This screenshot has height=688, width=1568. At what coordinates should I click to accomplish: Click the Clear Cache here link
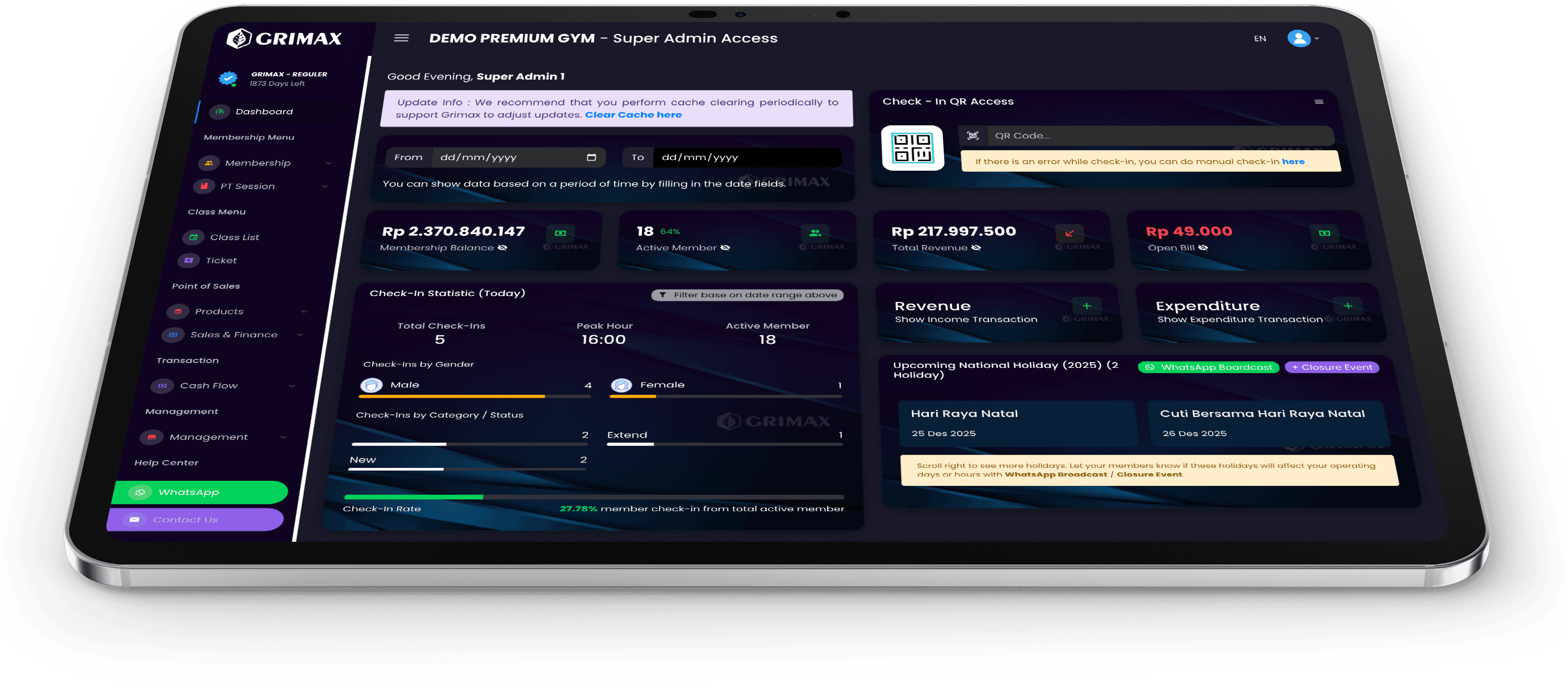coord(633,115)
